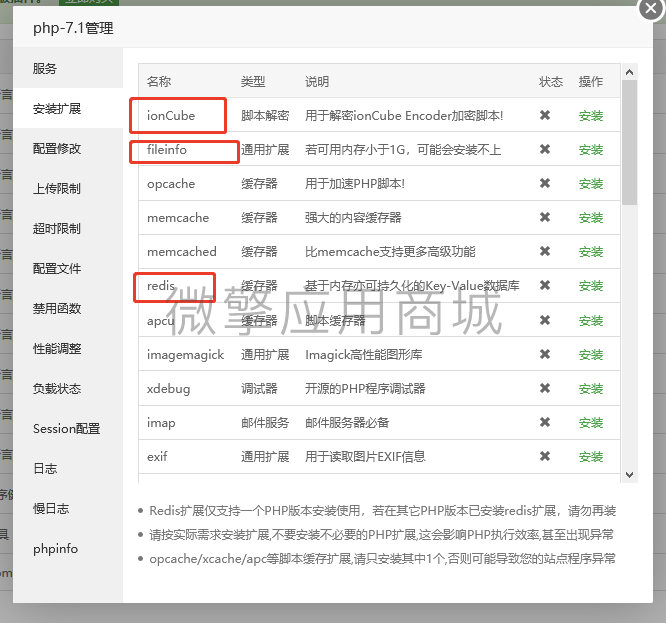
Task: Open the phpinfo tab
Action: tap(68, 549)
